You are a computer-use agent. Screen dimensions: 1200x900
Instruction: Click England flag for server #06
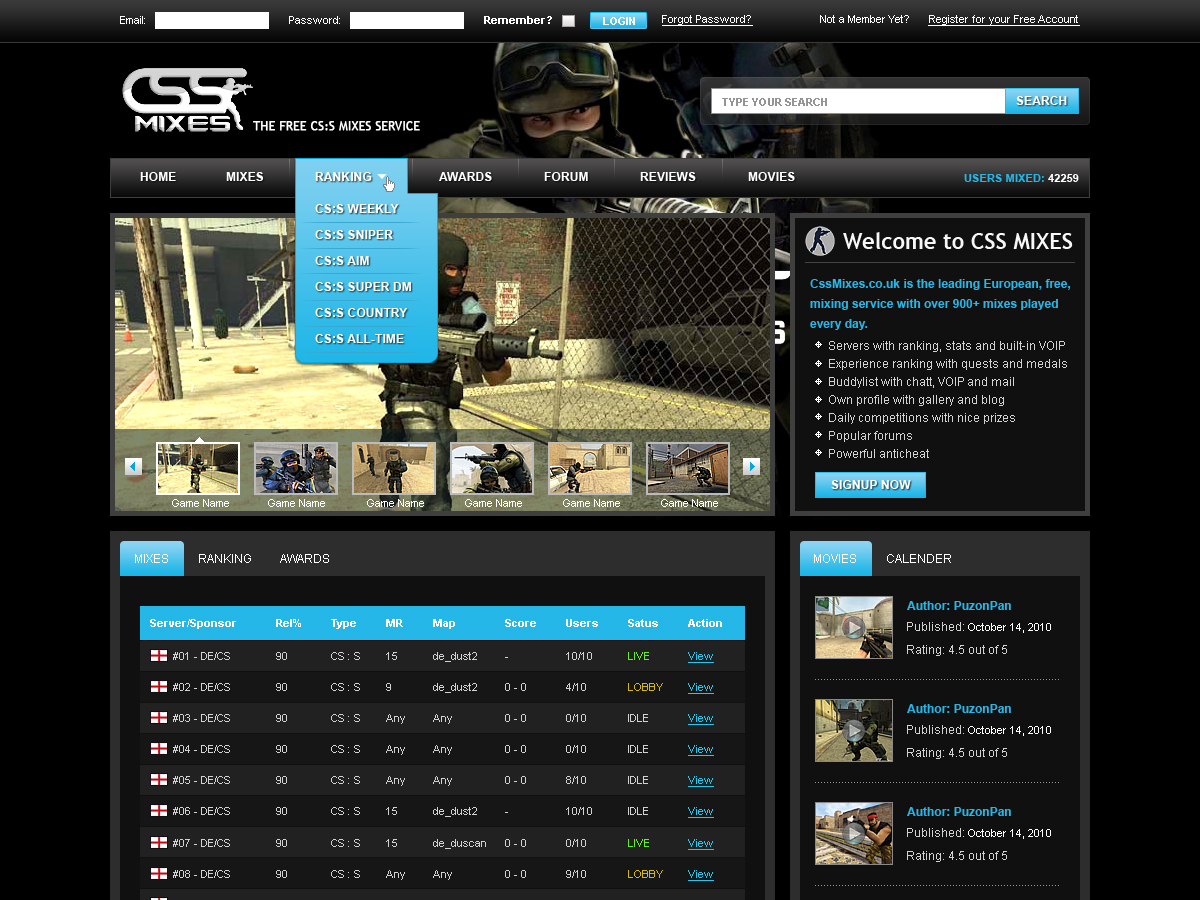pyautogui.click(x=159, y=811)
